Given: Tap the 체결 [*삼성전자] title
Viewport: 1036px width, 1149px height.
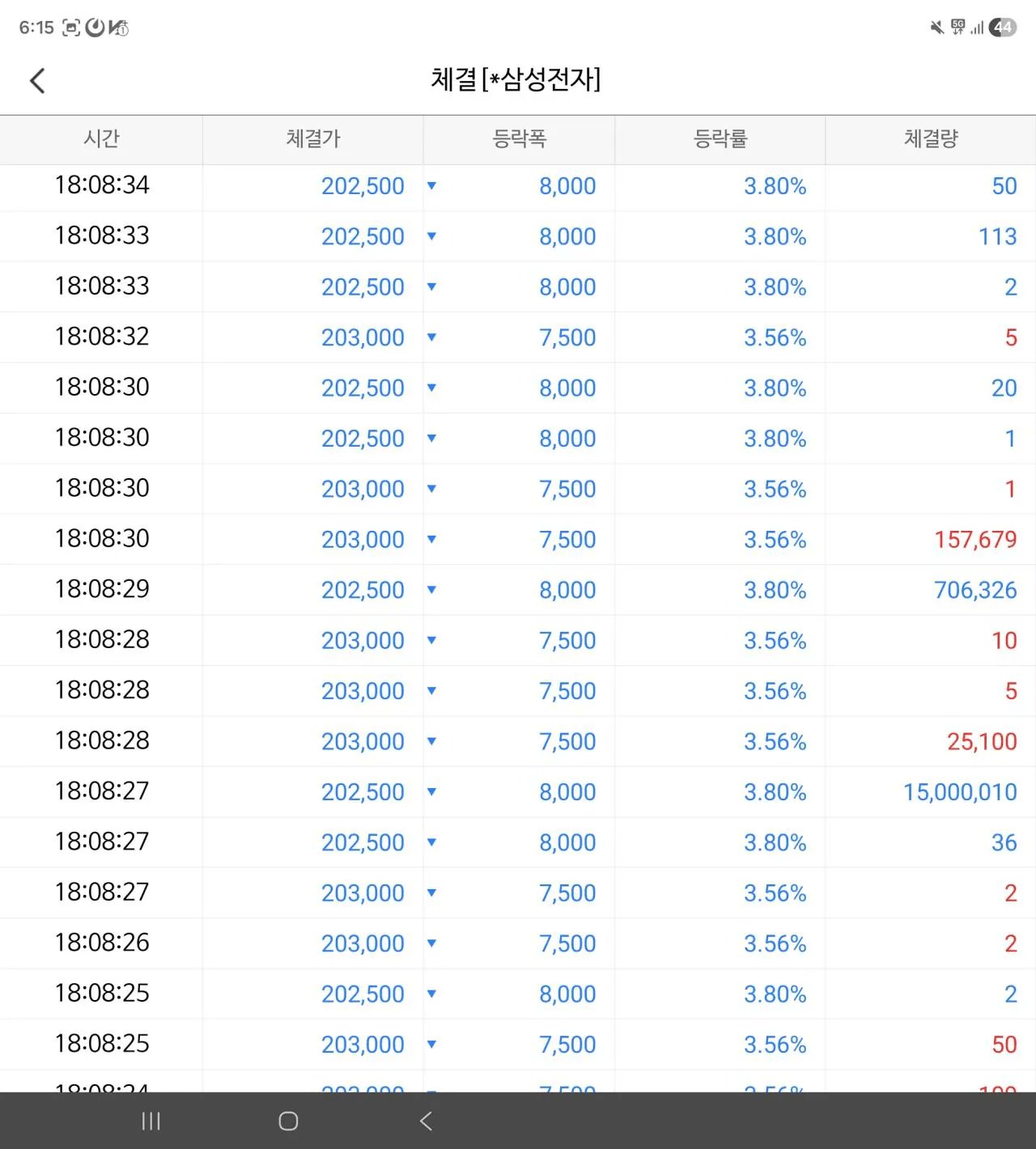Looking at the screenshot, I should [x=516, y=80].
